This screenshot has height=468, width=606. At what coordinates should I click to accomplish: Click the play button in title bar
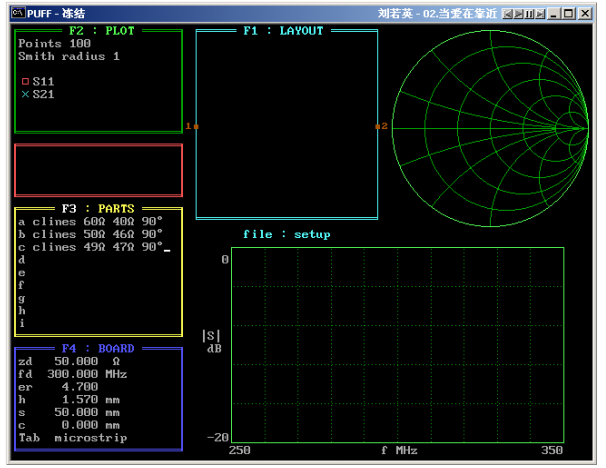(518, 14)
